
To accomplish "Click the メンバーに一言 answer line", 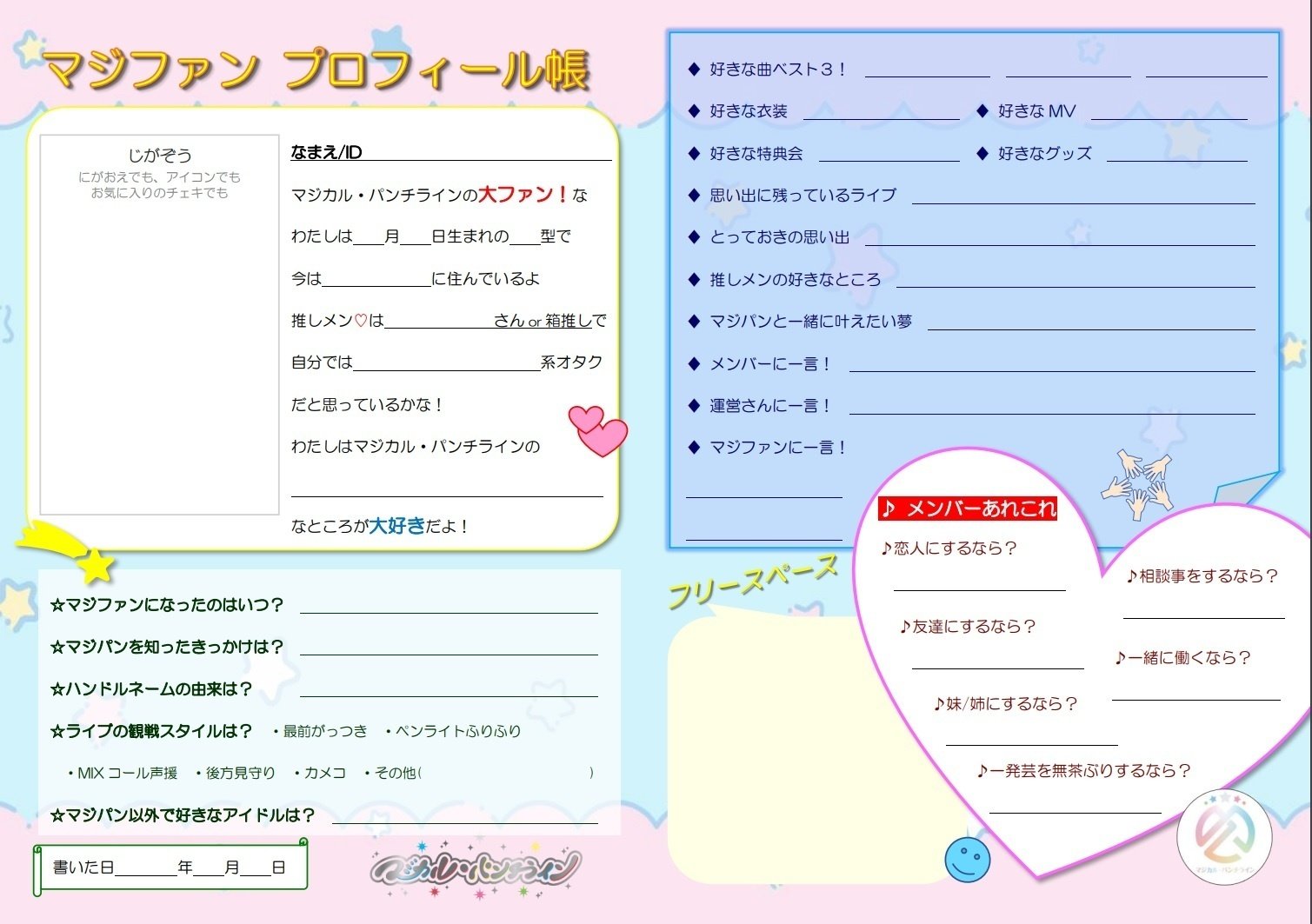I will [1052, 363].
